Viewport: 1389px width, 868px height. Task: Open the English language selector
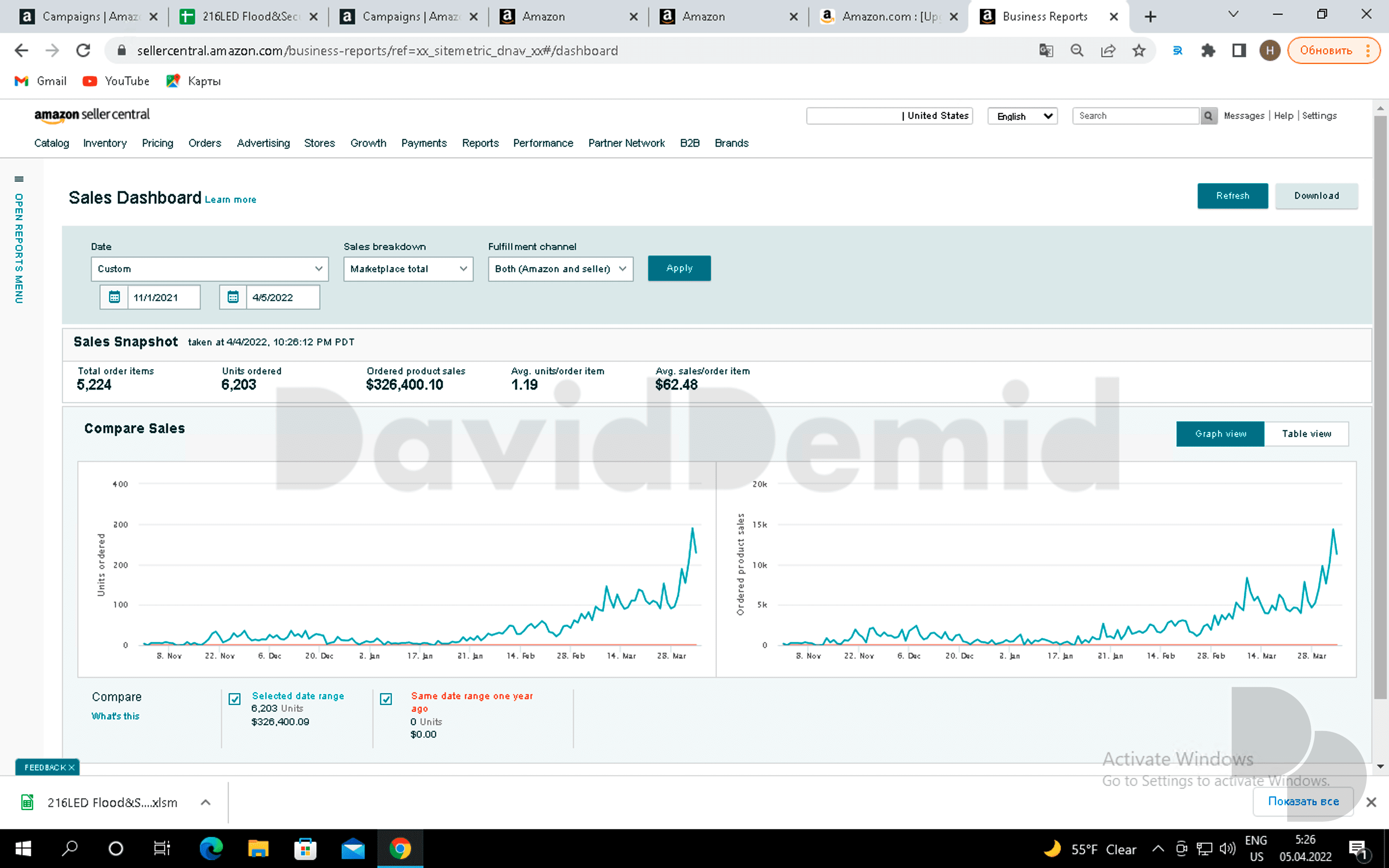tap(1022, 116)
